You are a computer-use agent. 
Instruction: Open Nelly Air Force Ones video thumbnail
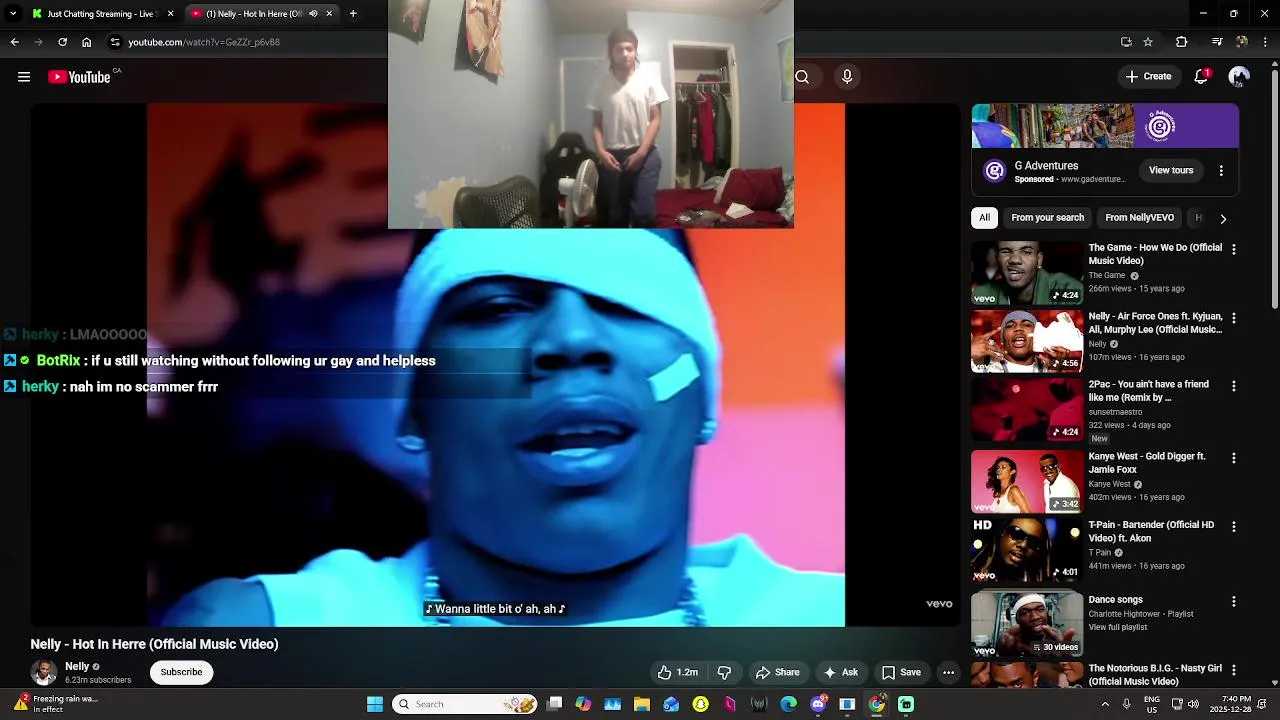pyautogui.click(x=1026, y=341)
